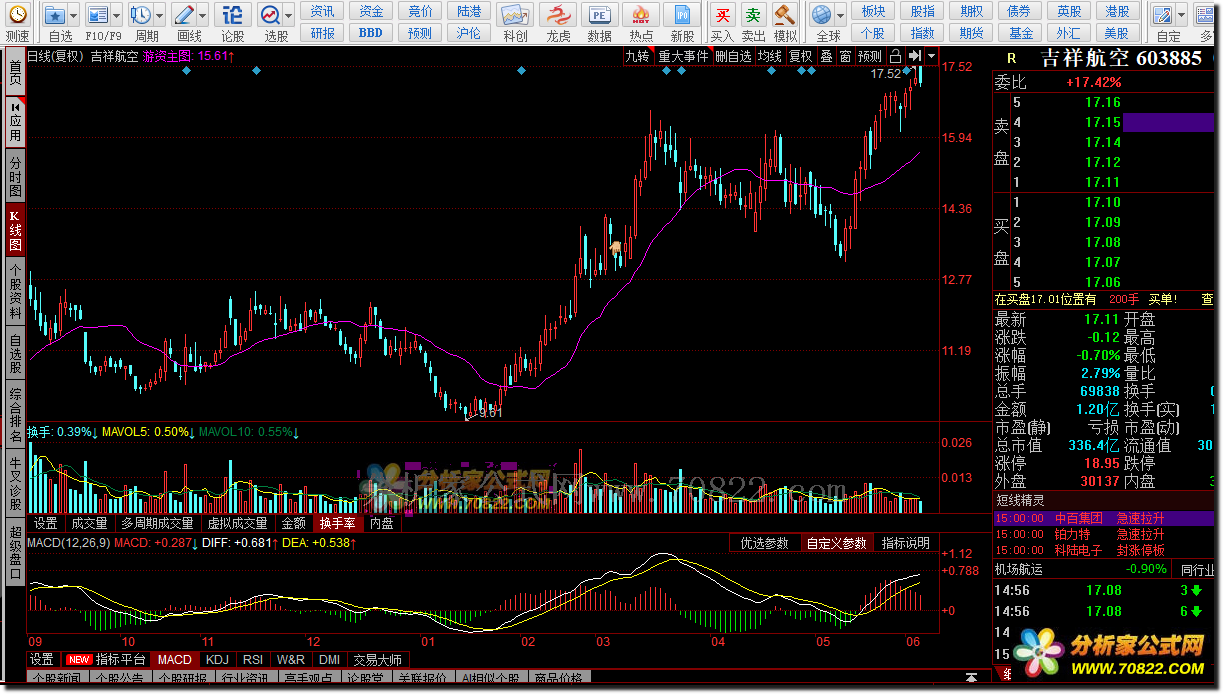Open 优选参数 optimized parameters
1224x694 pixels.
[765, 543]
